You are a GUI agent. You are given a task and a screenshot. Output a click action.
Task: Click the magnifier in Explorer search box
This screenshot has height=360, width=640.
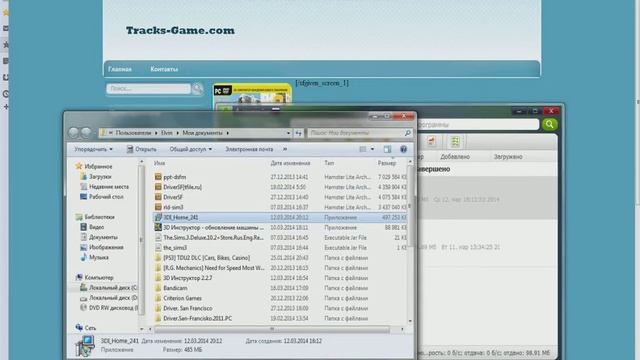(x=407, y=133)
